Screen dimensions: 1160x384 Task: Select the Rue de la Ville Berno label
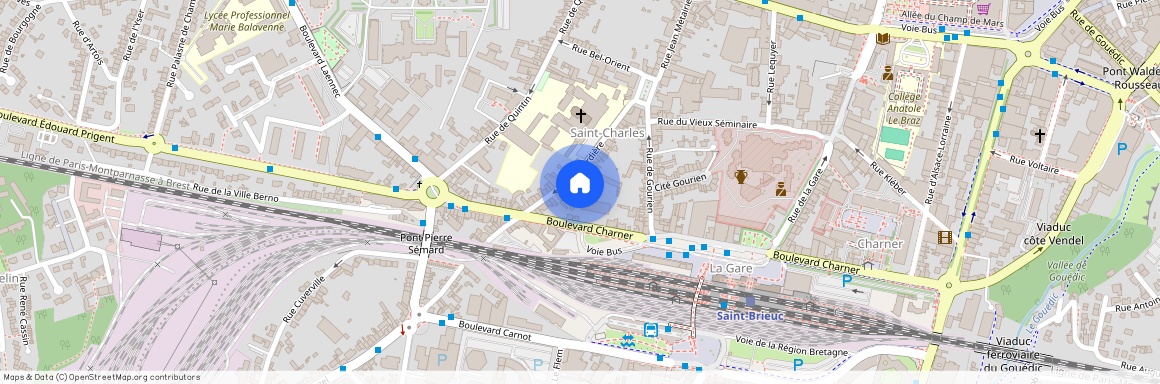235,193
